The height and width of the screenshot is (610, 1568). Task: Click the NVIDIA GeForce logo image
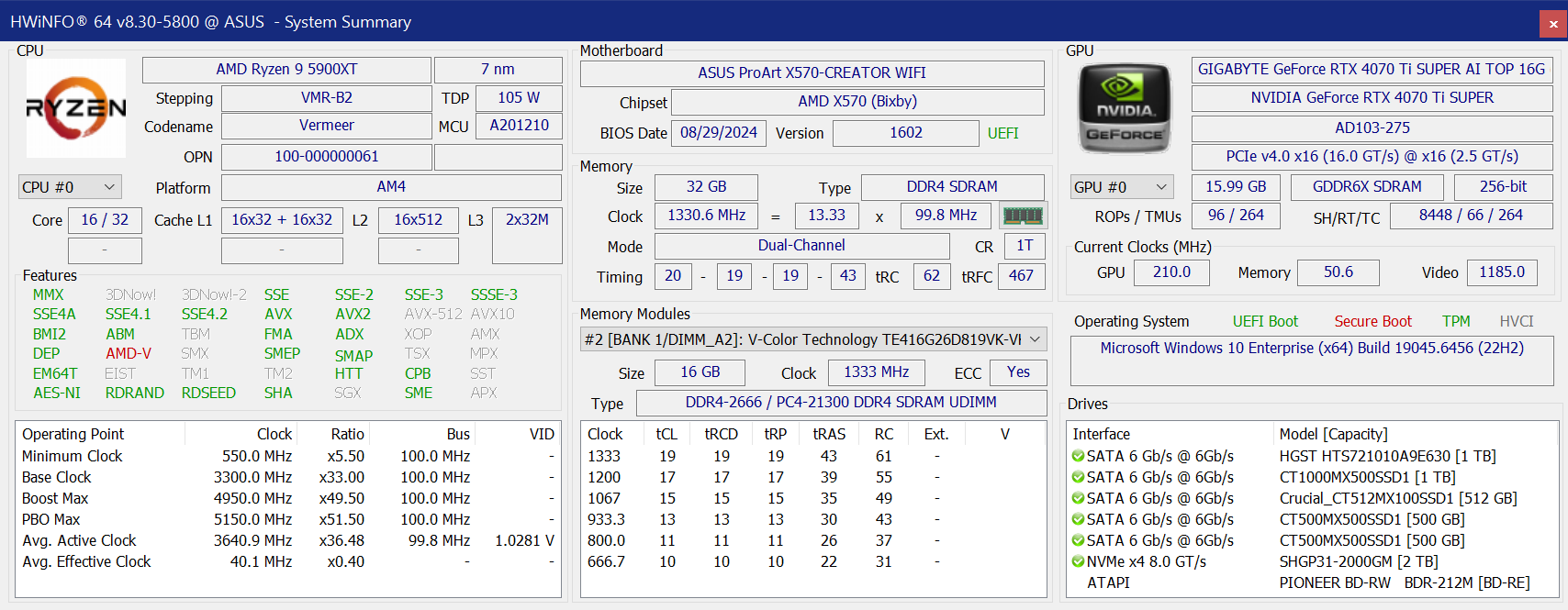point(1125,108)
